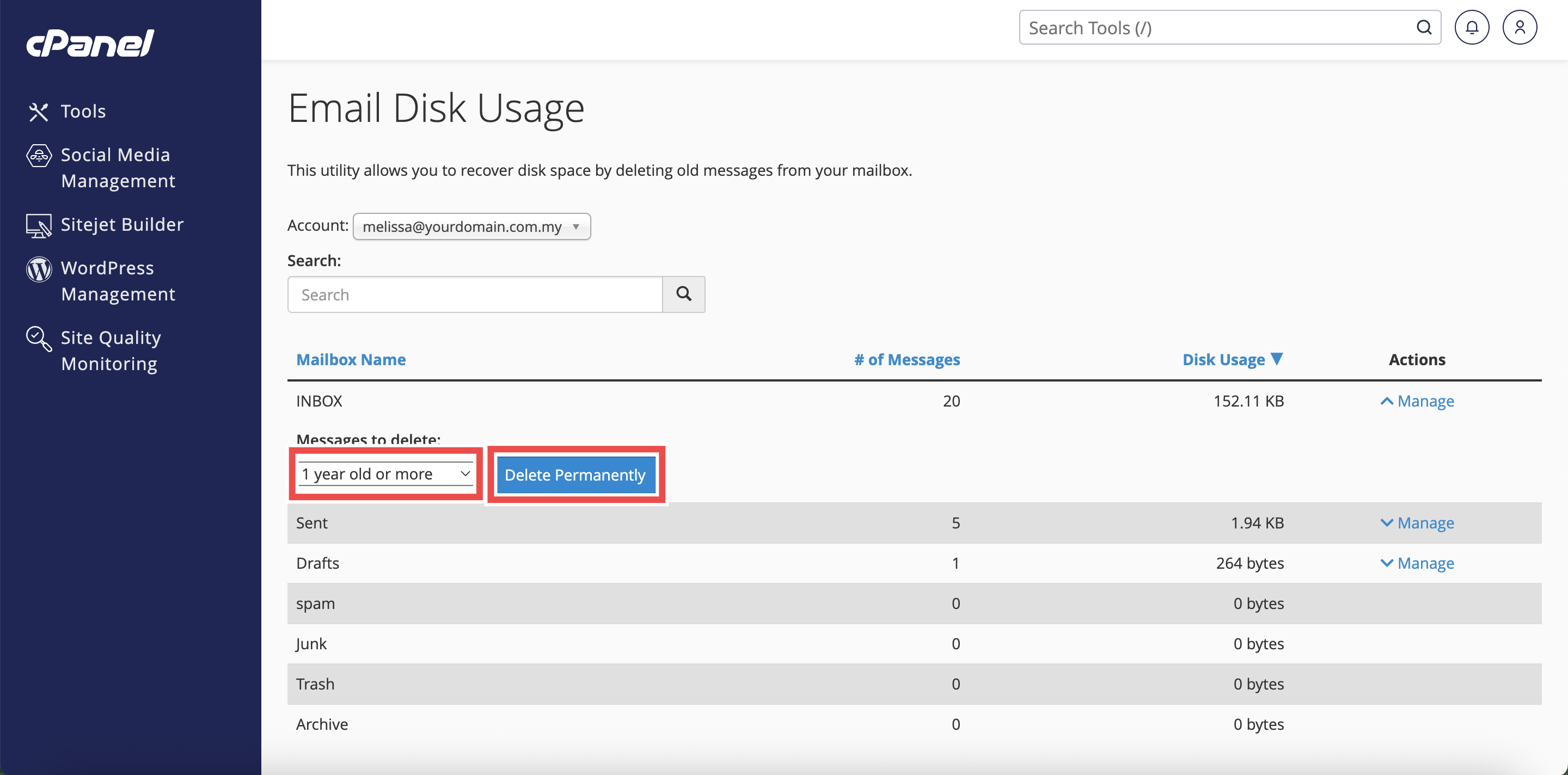The image size is (1568, 775).
Task: Collapse the INBOX Manage section
Action: [x=1417, y=401]
